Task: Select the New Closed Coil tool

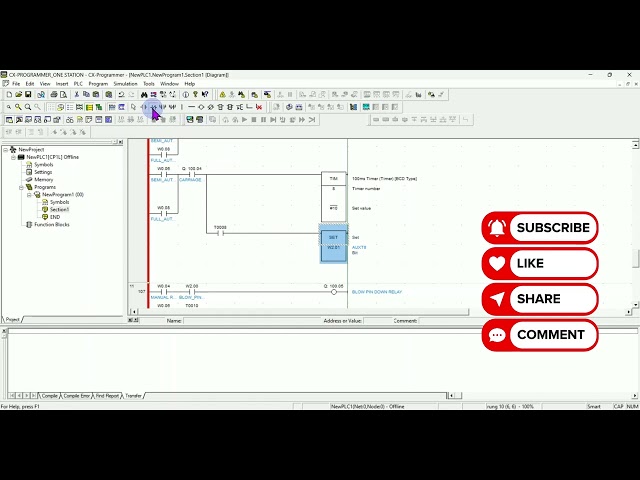Action: tap(211, 107)
